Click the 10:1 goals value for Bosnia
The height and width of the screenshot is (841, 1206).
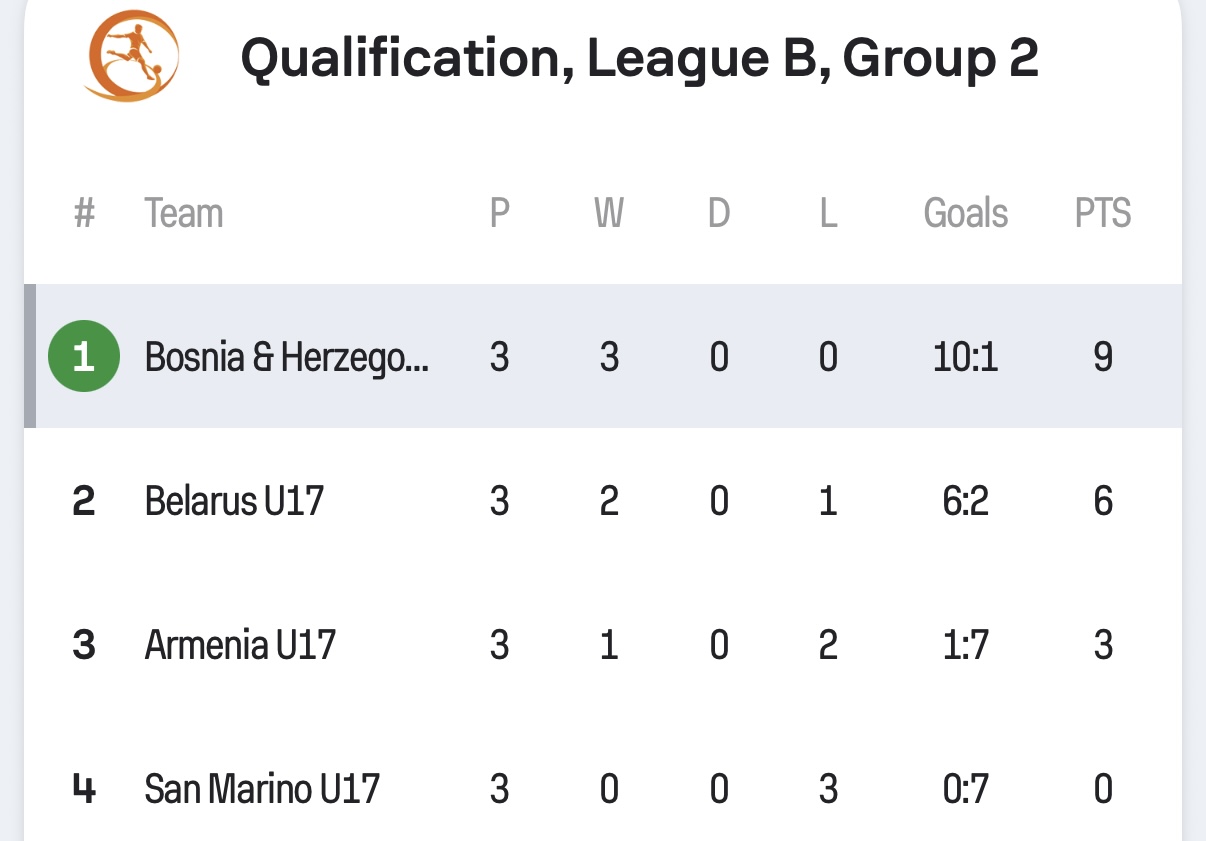(966, 357)
